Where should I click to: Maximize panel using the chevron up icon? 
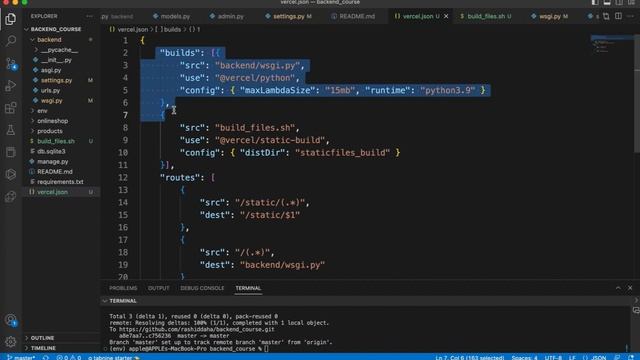(x=618, y=288)
